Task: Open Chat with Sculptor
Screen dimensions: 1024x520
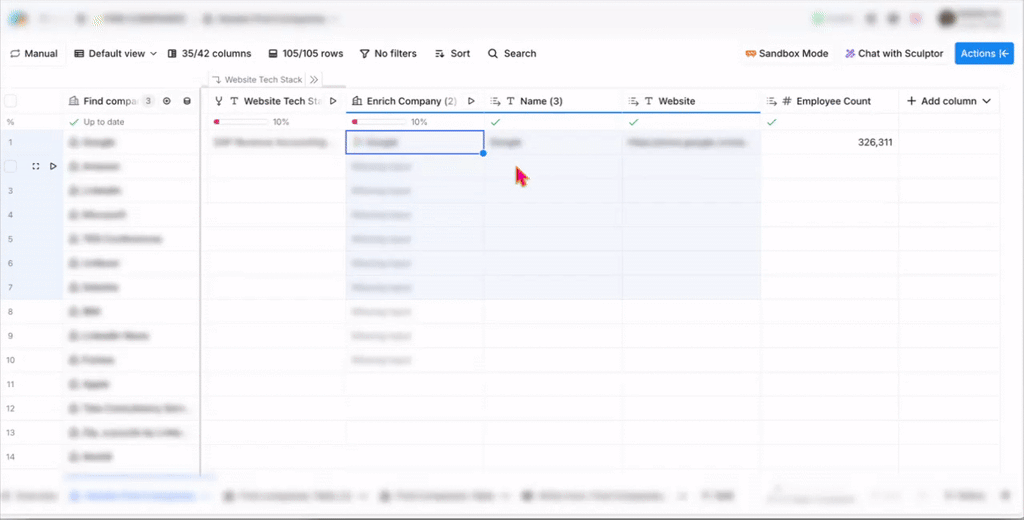Action: click(894, 54)
